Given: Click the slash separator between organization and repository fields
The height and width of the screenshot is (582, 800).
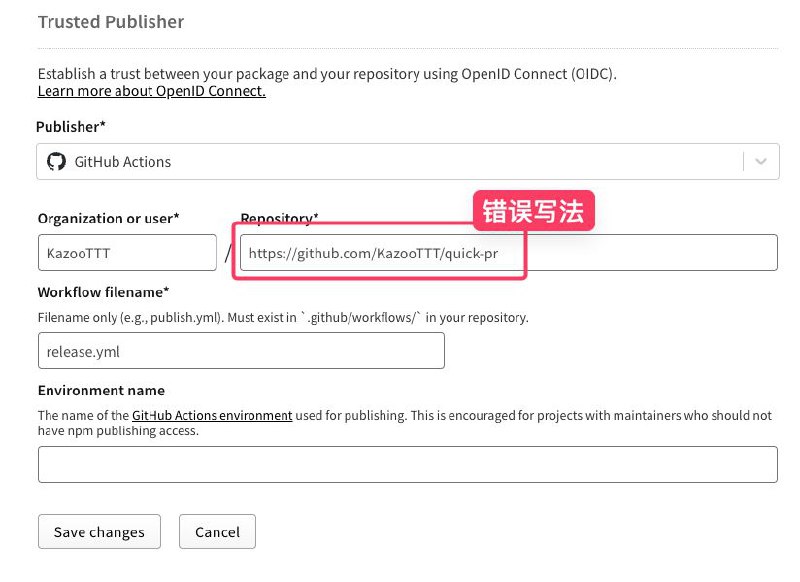Looking at the screenshot, I should point(227,252).
